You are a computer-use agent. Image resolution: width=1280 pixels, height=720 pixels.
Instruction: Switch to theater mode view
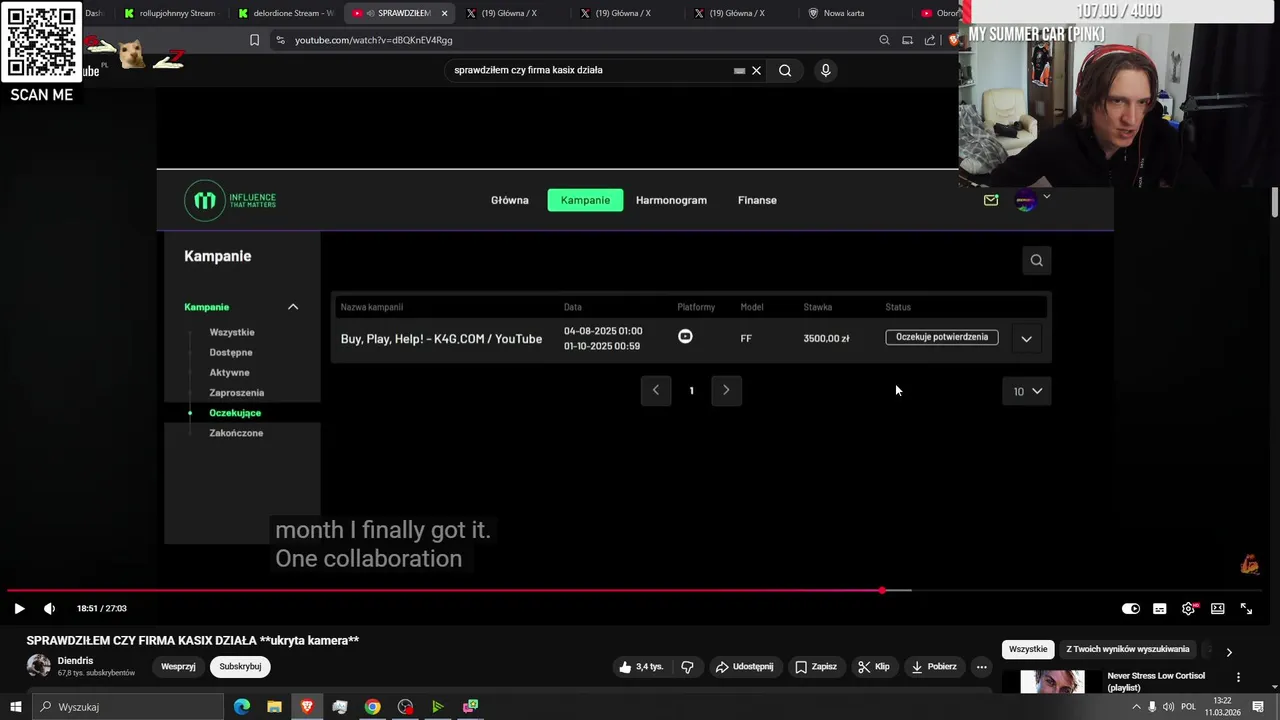pos(1217,608)
